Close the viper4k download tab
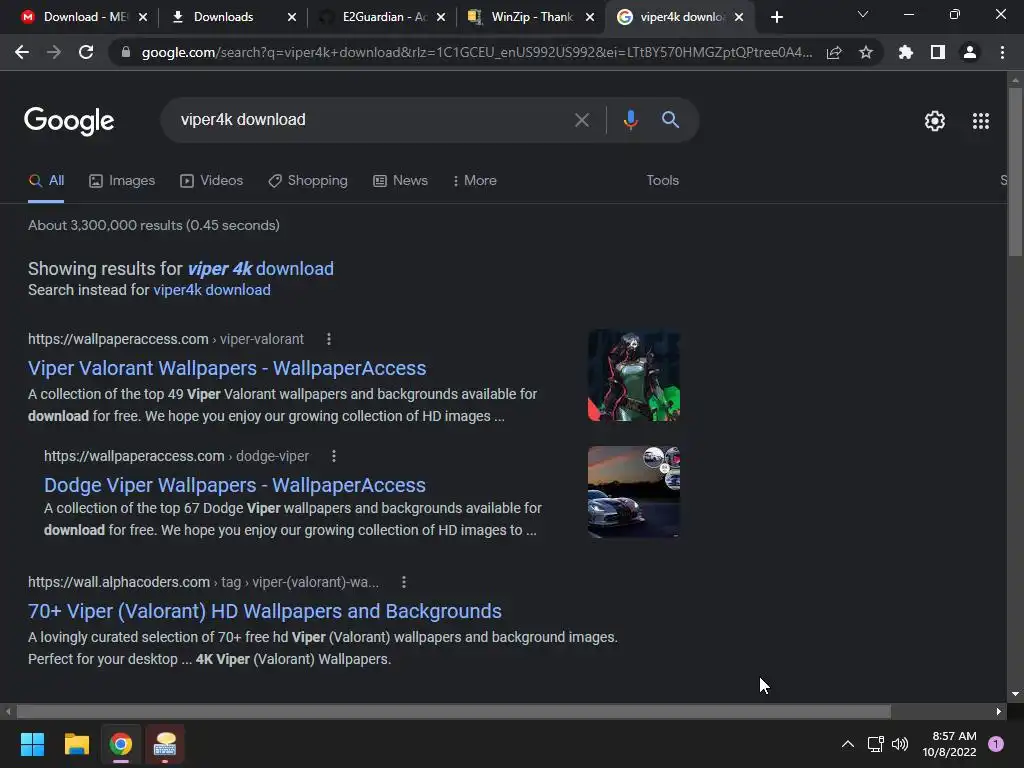Screen dimensions: 1024x768 pos(739,17)
